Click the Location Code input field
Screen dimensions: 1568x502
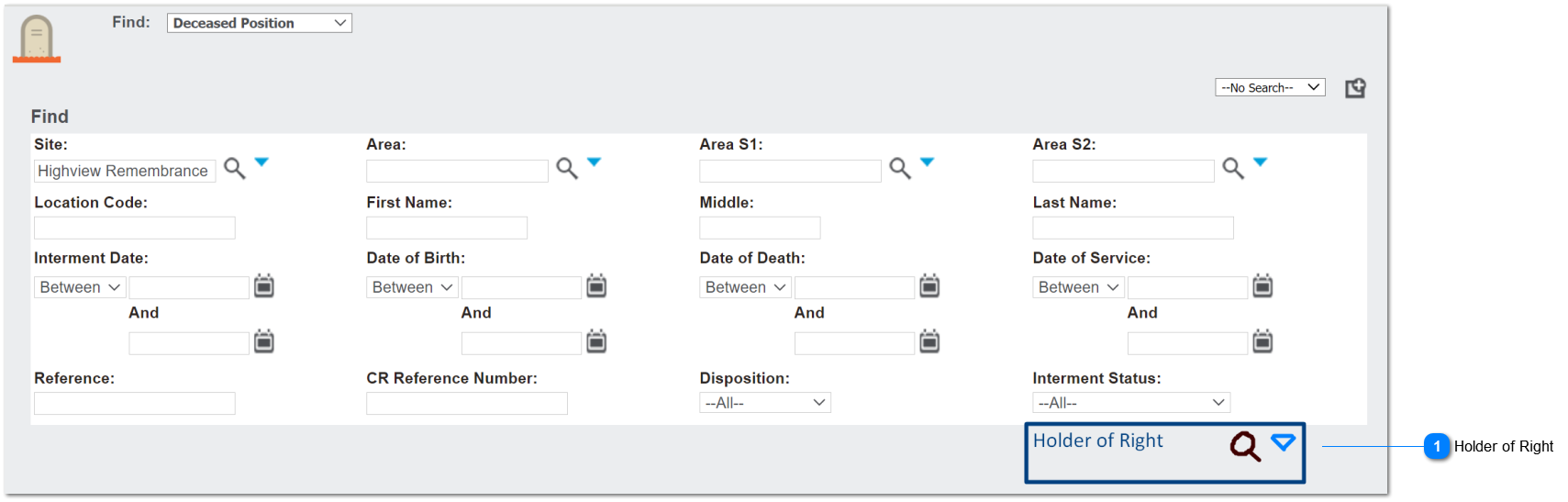[x=135, y=228]
